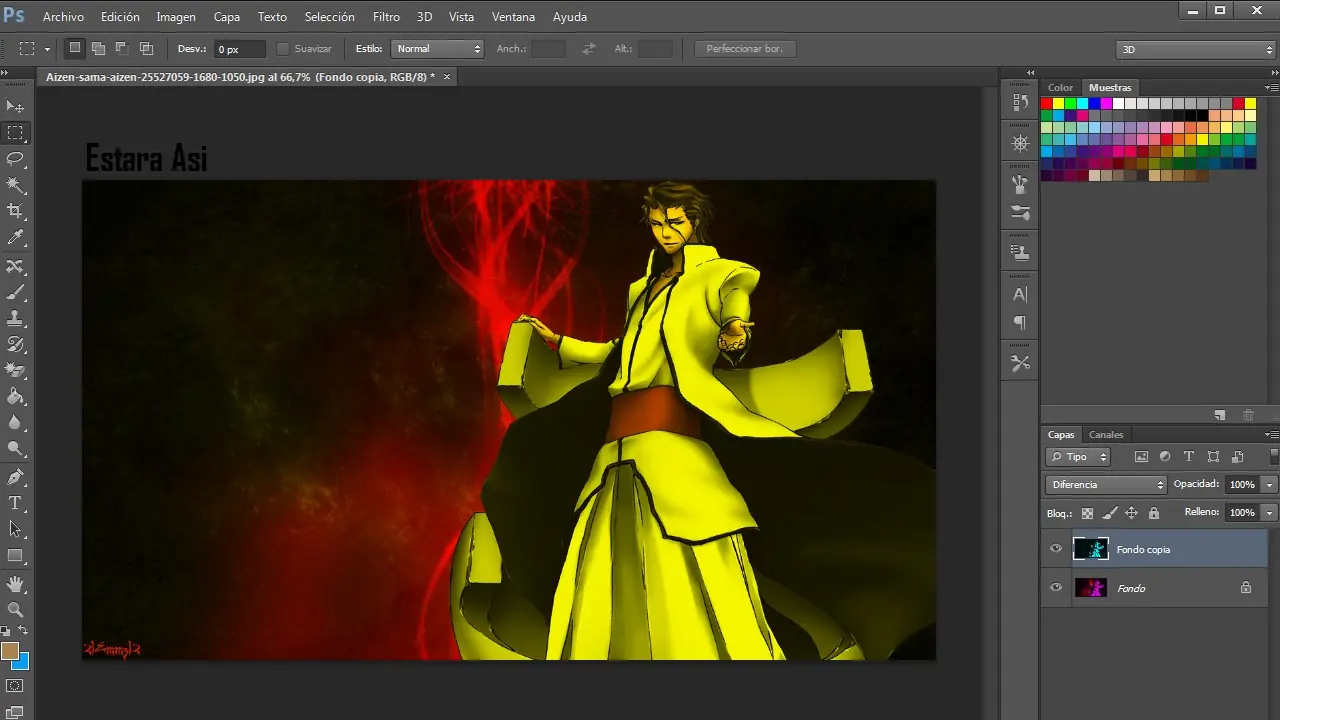
Task: Open the Archivo menu
Action: (63, 17)
